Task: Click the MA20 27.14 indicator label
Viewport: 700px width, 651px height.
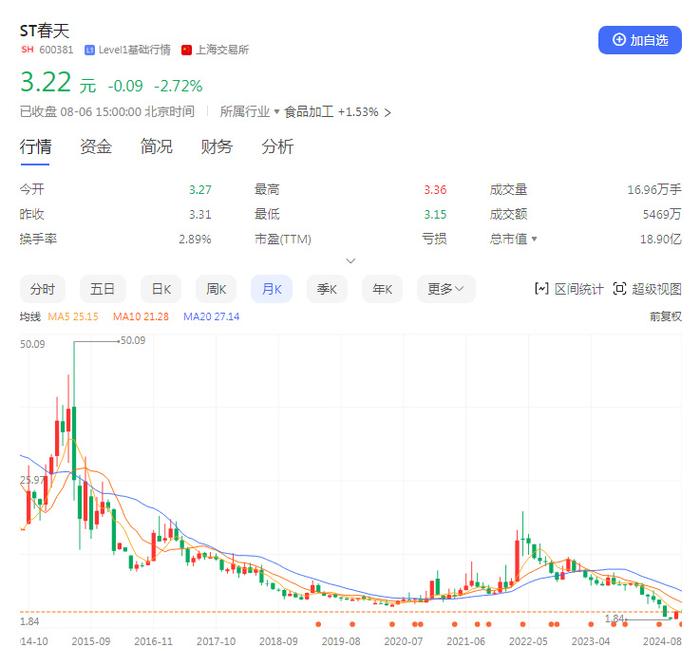Action: click(211, 317)
